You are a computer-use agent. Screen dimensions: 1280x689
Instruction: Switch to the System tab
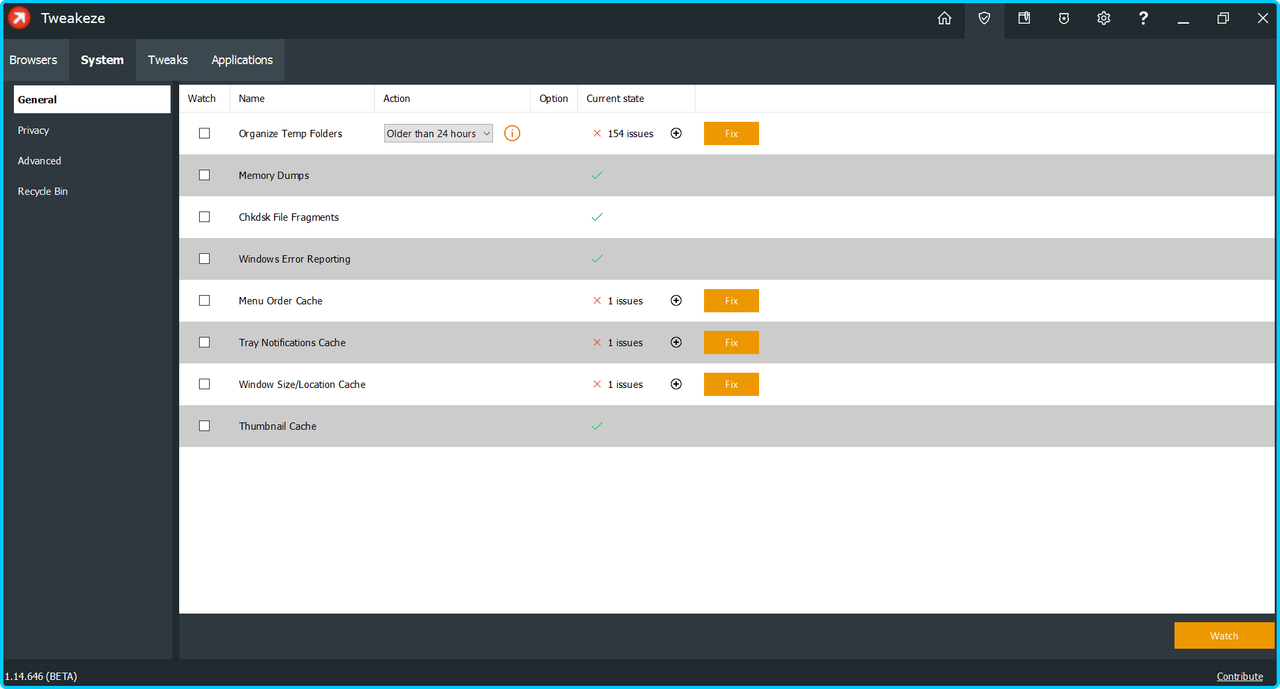[102, 60]
